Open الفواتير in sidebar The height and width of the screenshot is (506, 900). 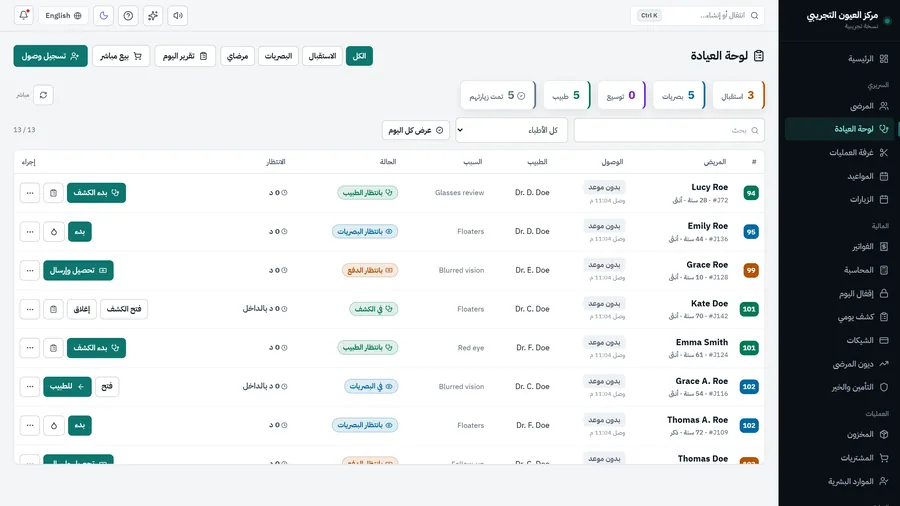tap(840, 247)
